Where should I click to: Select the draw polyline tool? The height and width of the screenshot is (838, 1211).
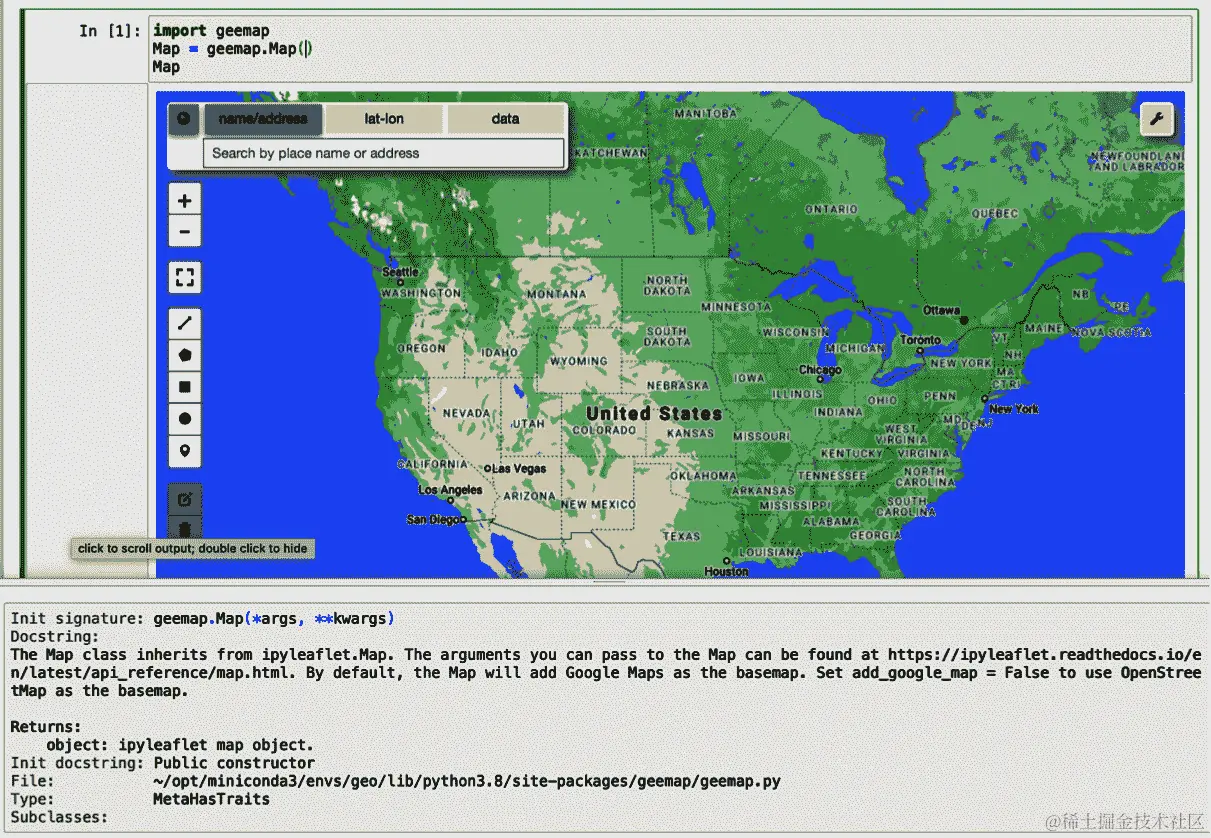pyautogui.click(x=184, y=323)
